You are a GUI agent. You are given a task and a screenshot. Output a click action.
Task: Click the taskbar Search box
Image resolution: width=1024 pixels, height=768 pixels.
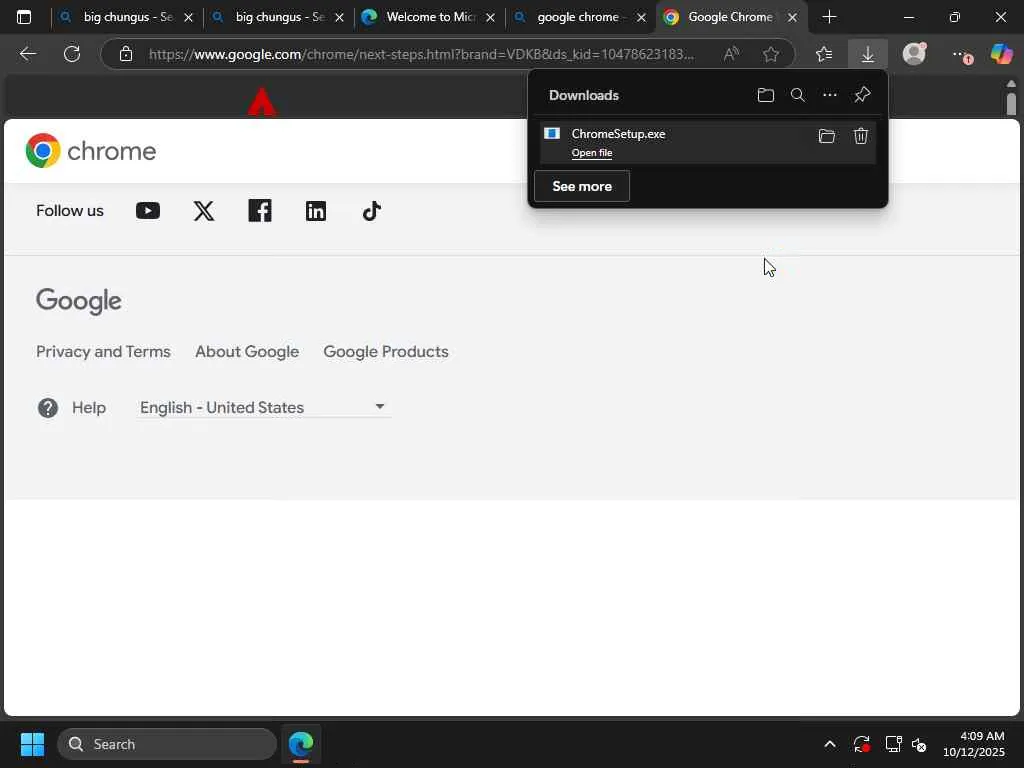coord(167,744)
